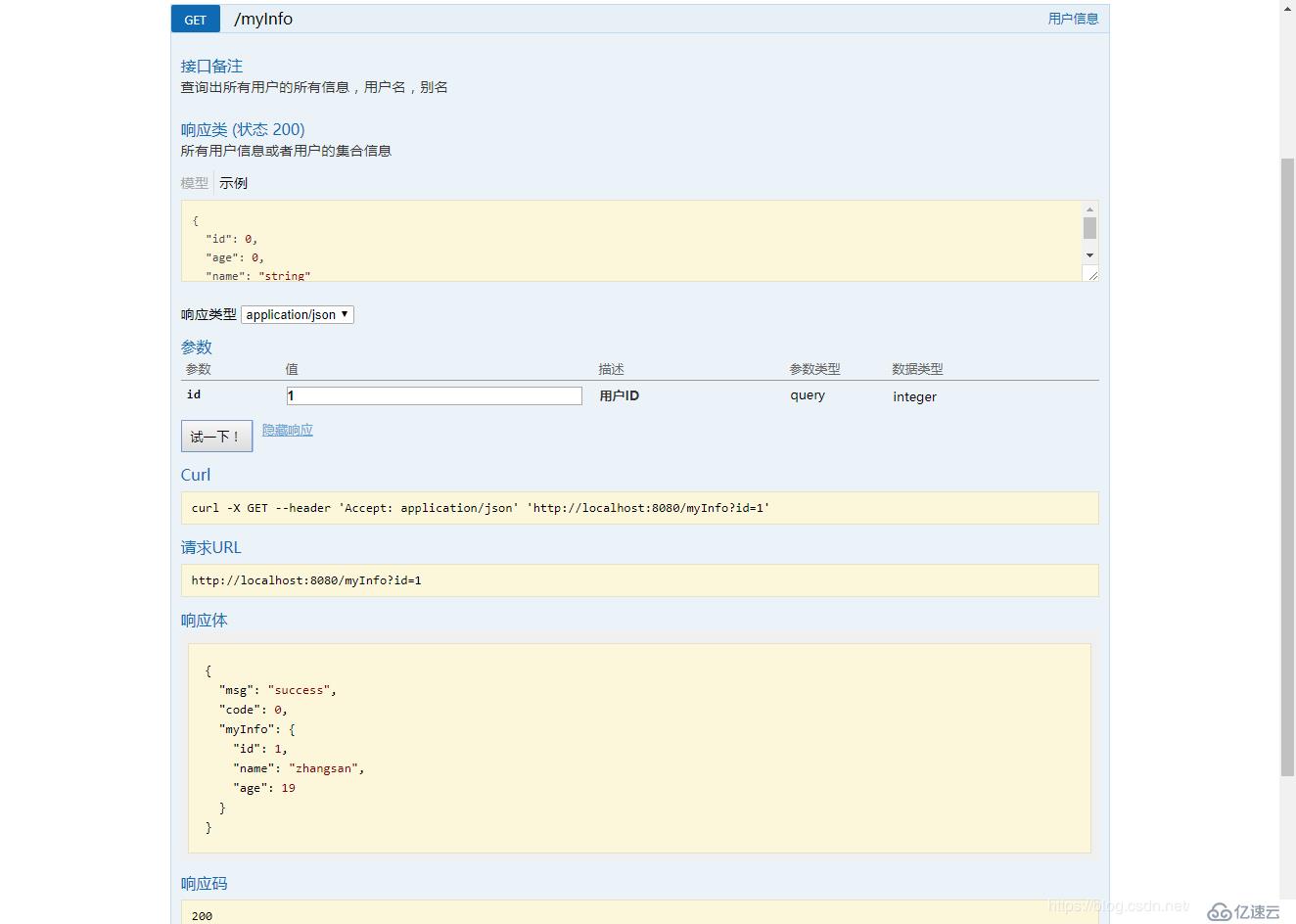The height and width of the screenshot is (924, 1296).
Task: Click the "code": 0 line
Action: tap(254, 710)
